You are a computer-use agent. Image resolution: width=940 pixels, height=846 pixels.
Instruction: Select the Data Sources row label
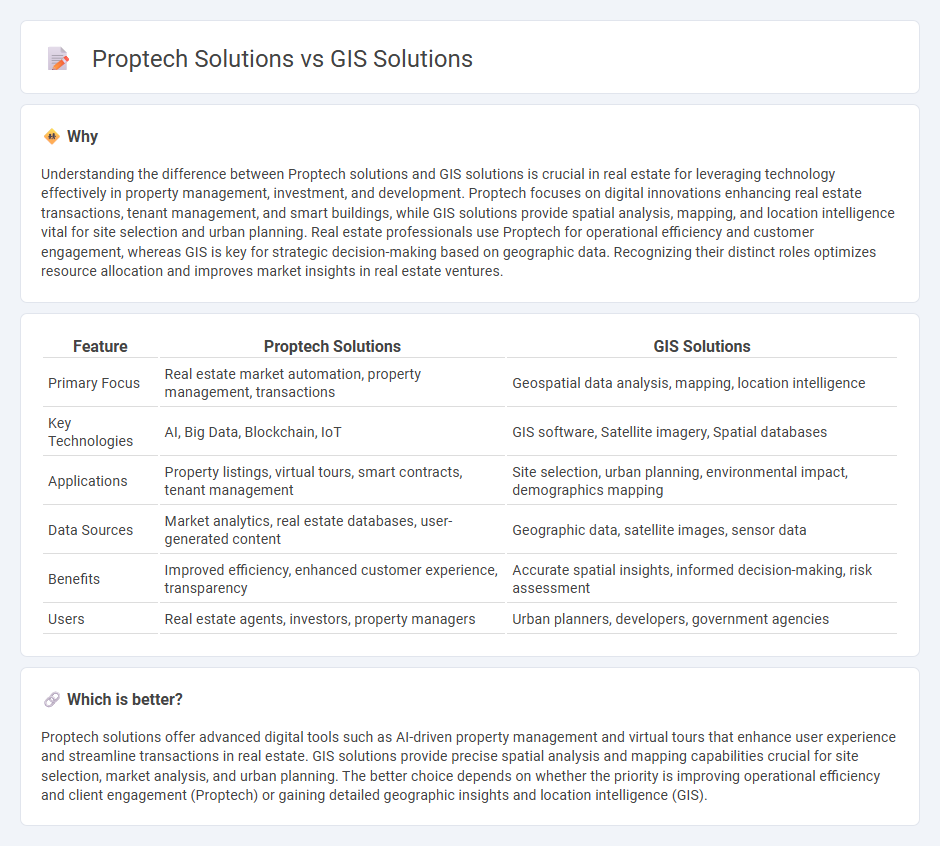point(91,531)
